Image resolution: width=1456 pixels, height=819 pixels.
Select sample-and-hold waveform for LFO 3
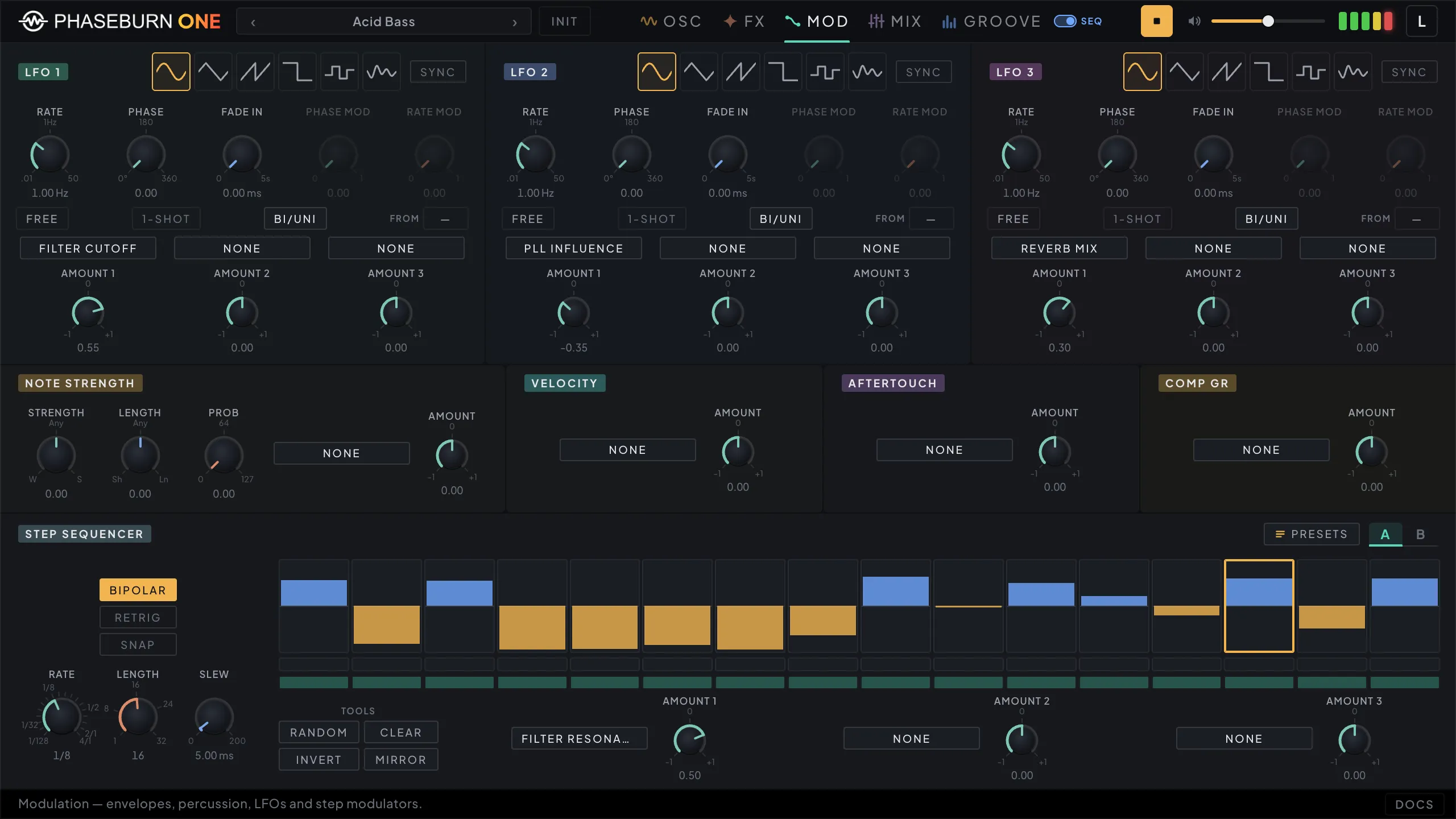(x=1311, y=72)
